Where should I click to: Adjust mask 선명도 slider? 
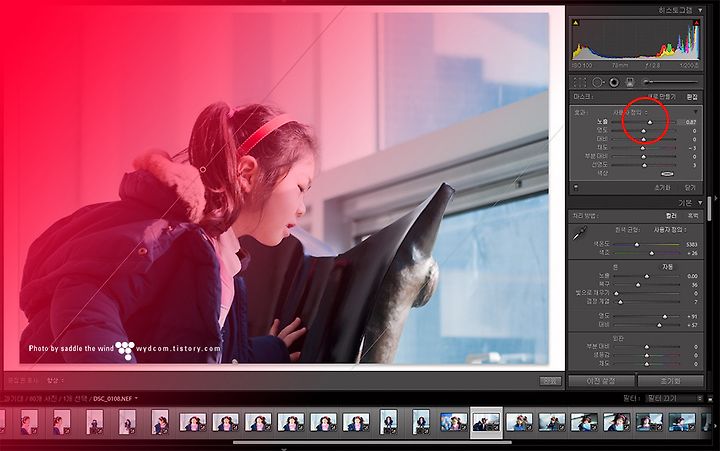coord(644,165)
